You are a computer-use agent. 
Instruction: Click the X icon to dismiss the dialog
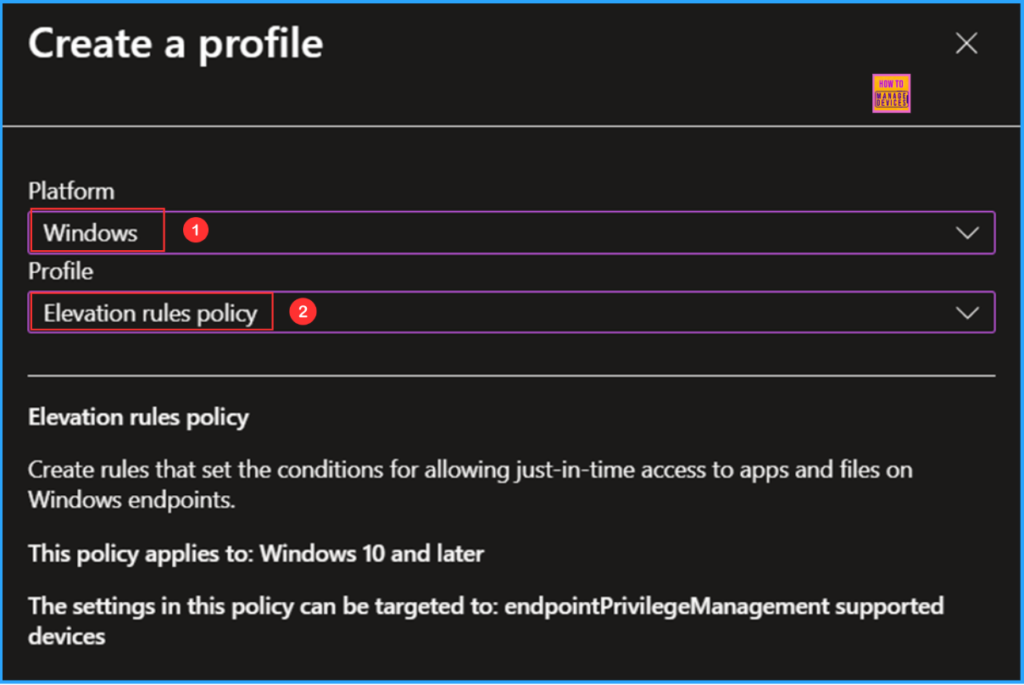click(x=965, y=43)
